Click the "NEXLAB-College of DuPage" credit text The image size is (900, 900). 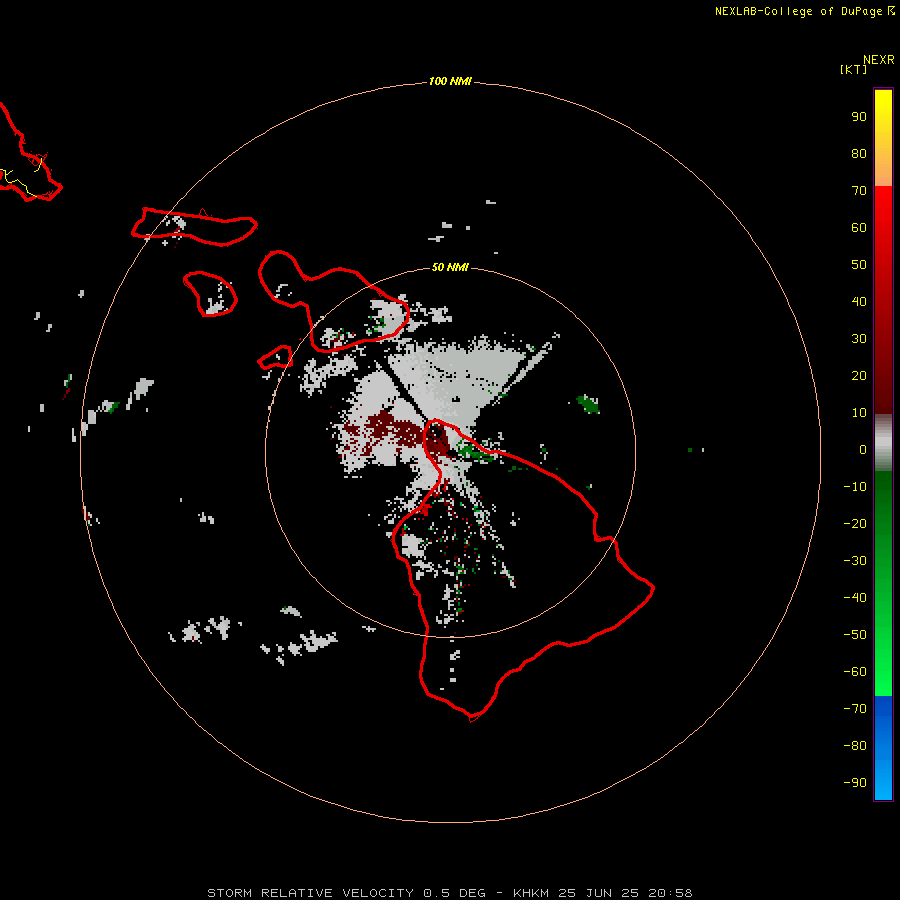(798, 11)
